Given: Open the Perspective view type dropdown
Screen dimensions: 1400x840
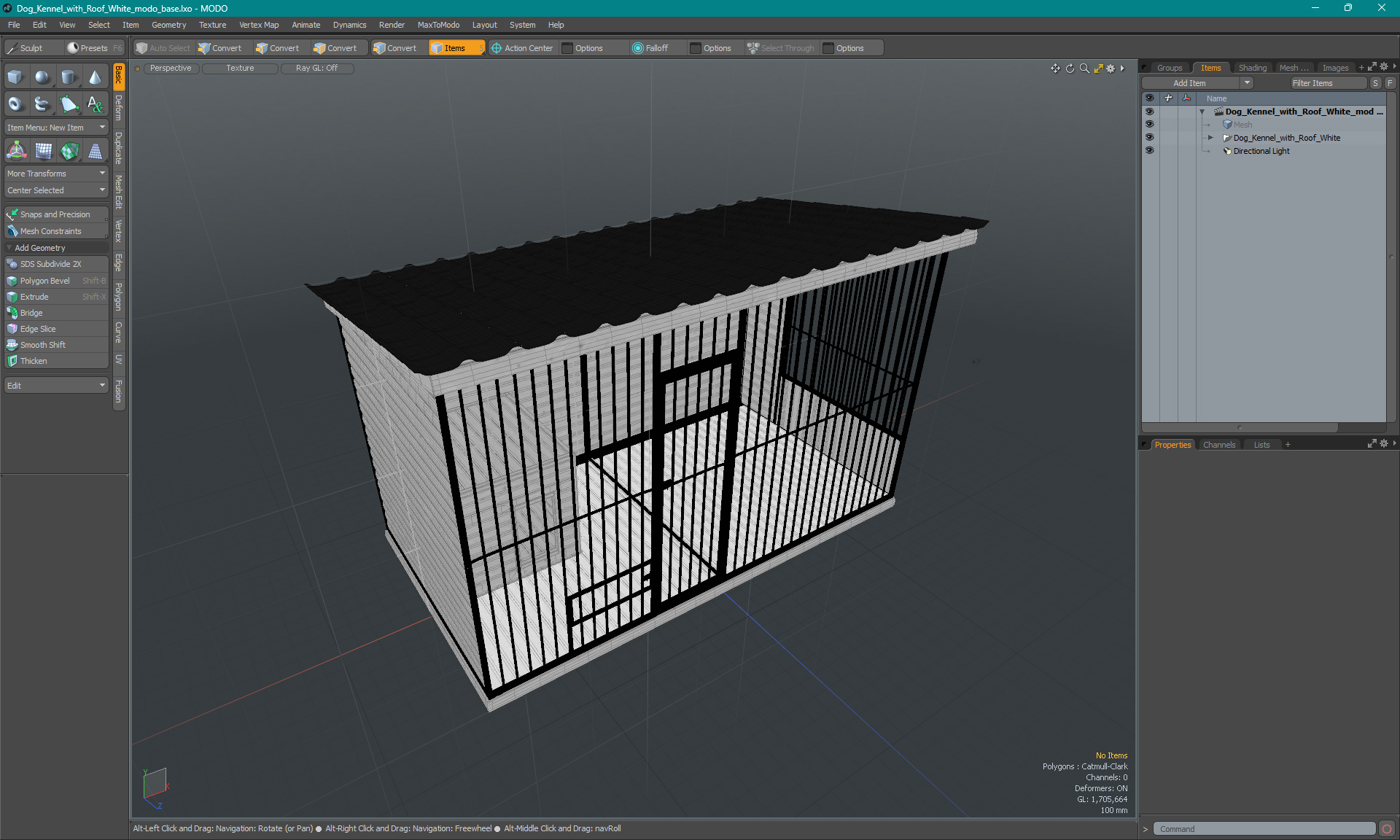Looking at the screenshot, I should coord(171,68).
